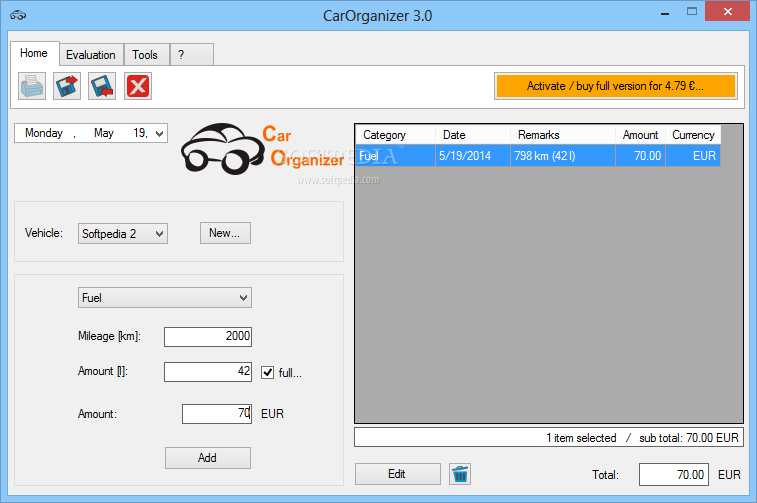
Task: Open the Fuel category dropdown
Action: click(x=244, y=298)
